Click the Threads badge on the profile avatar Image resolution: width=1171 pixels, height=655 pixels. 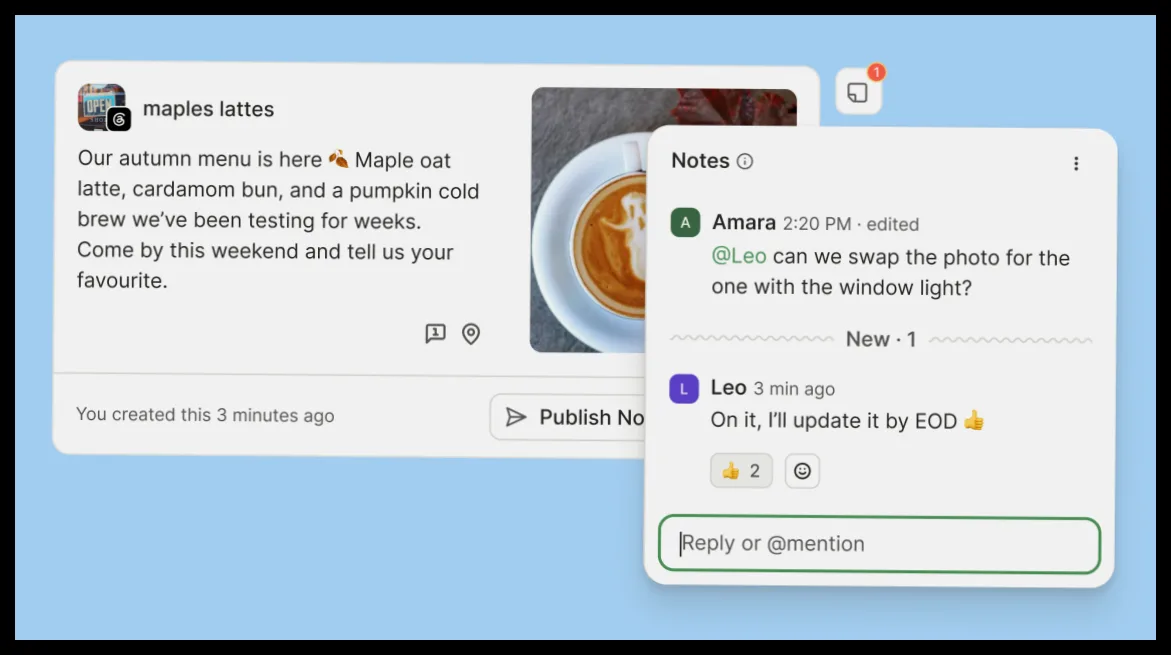(119, 119)
